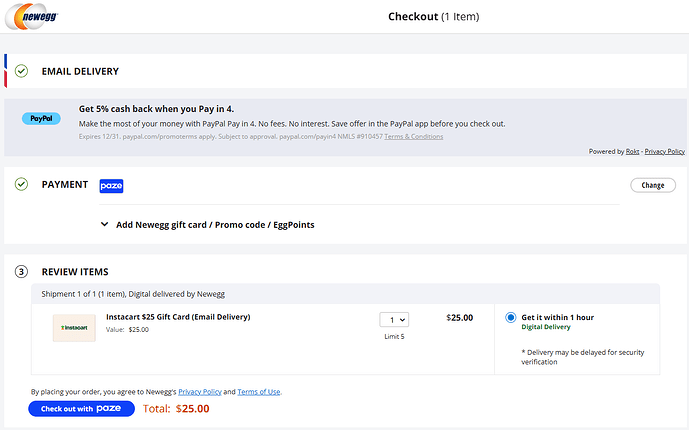This screenshot has height=430, width=689.
Task: Click the Email Delivery green checkmark icon
Action: click(x=21, y=71)
